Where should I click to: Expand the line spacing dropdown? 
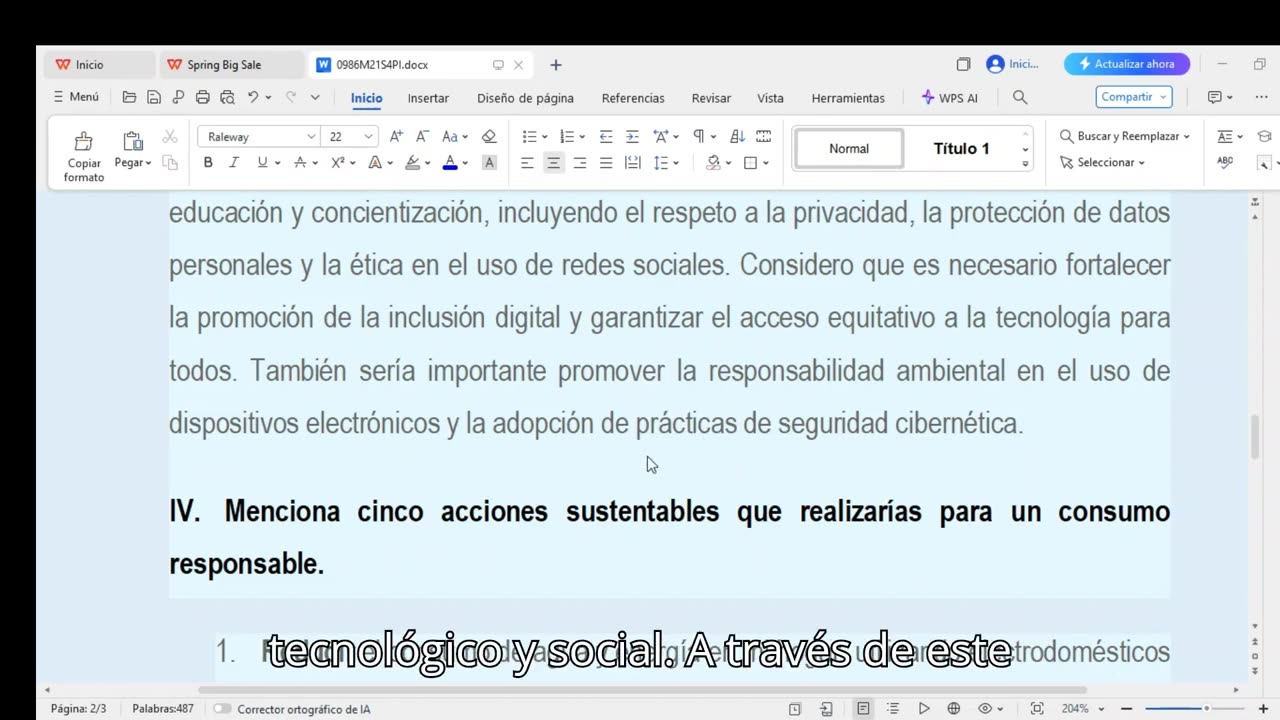[x=676, y=163]
